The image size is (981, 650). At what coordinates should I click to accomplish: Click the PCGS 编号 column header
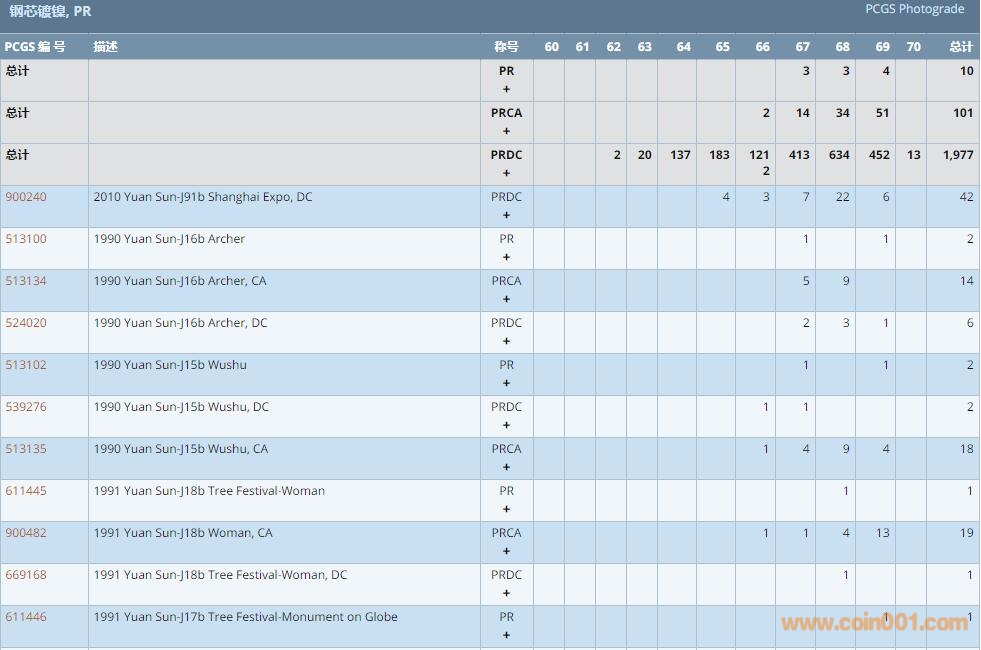(x=35, y=47)
